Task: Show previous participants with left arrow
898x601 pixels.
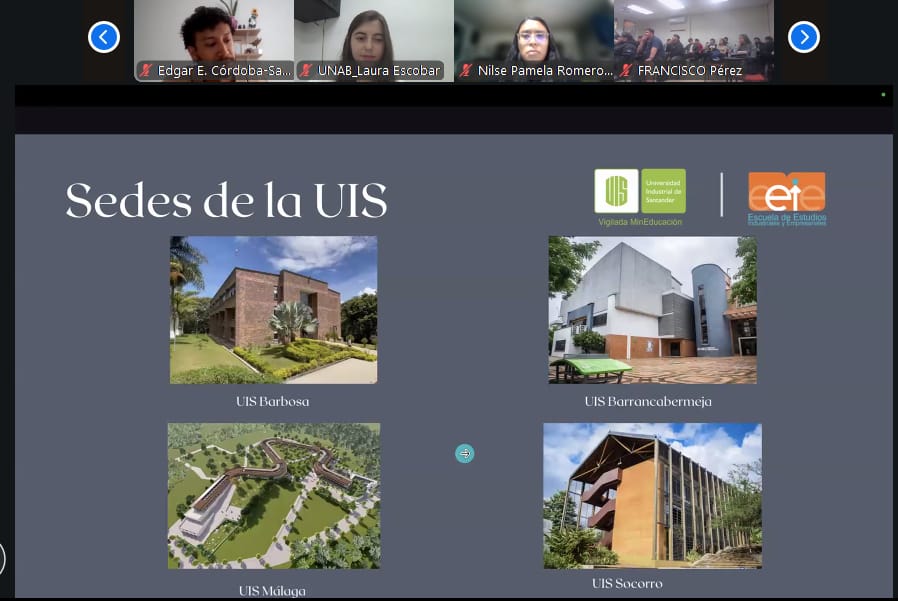Action: click(104, 37)
